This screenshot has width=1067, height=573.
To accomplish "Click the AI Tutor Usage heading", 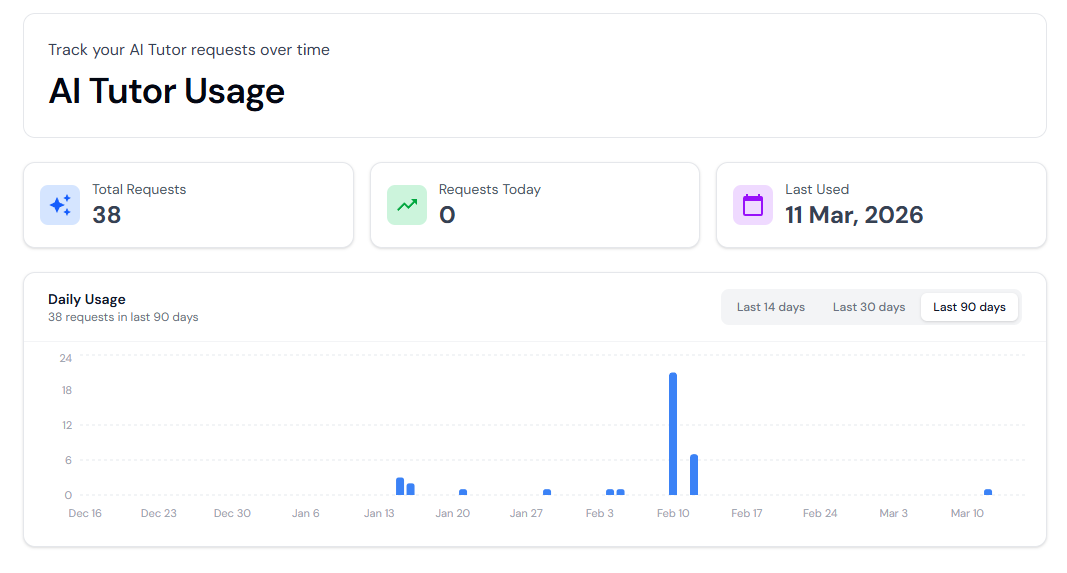I will click(x=167, y=91).
